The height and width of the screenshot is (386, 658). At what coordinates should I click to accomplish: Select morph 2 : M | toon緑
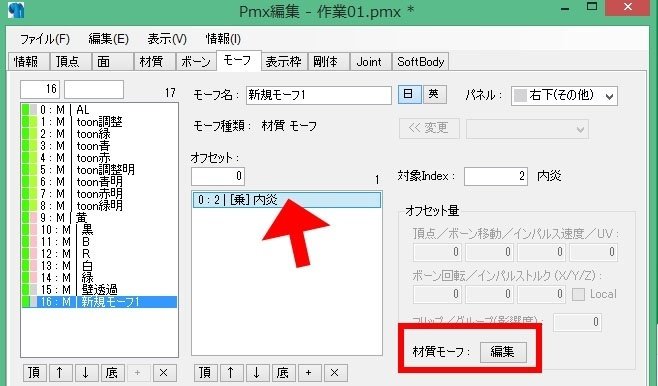[x=99, y=134]
